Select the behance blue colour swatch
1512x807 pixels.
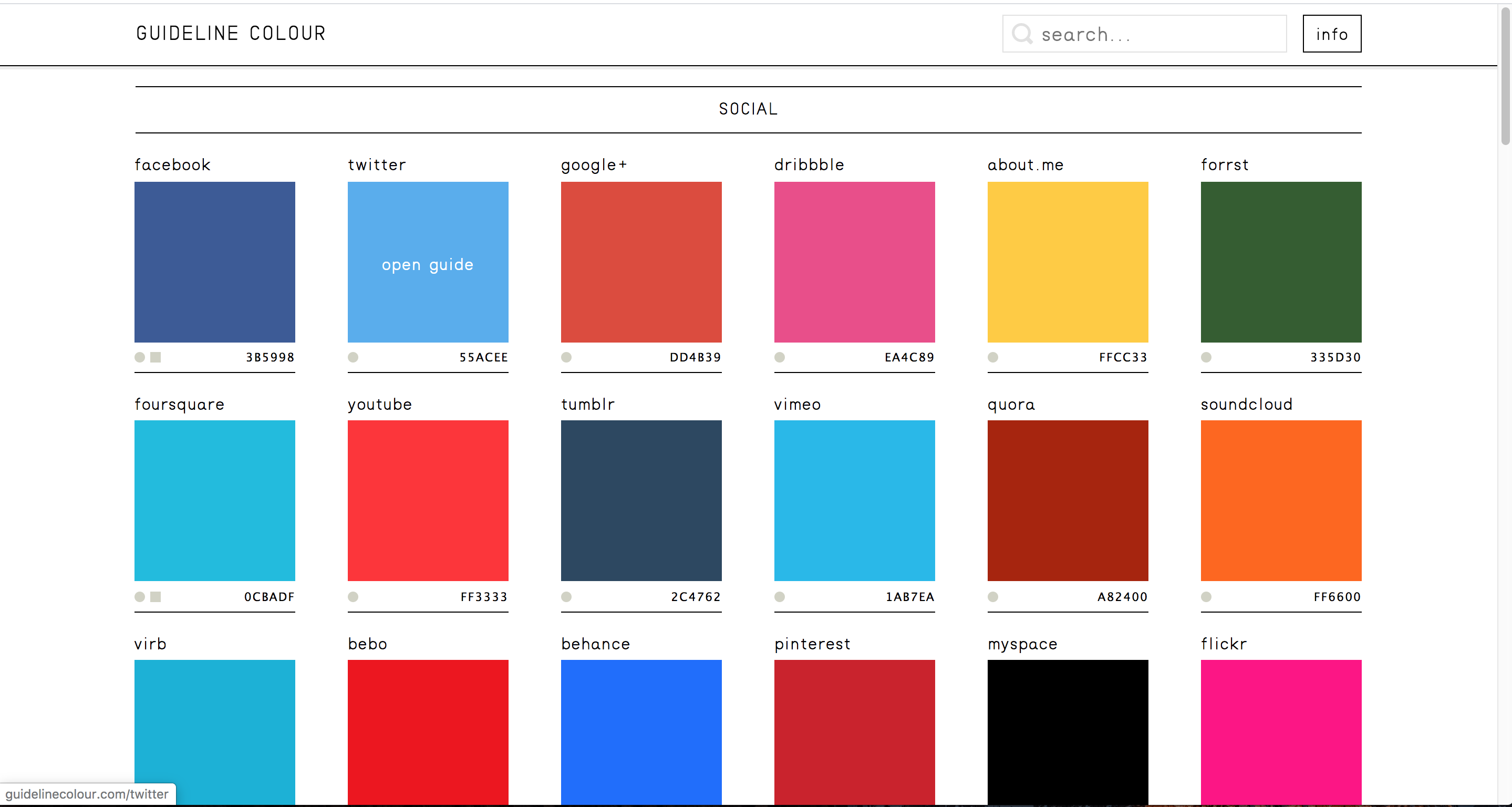coord(641,732)
